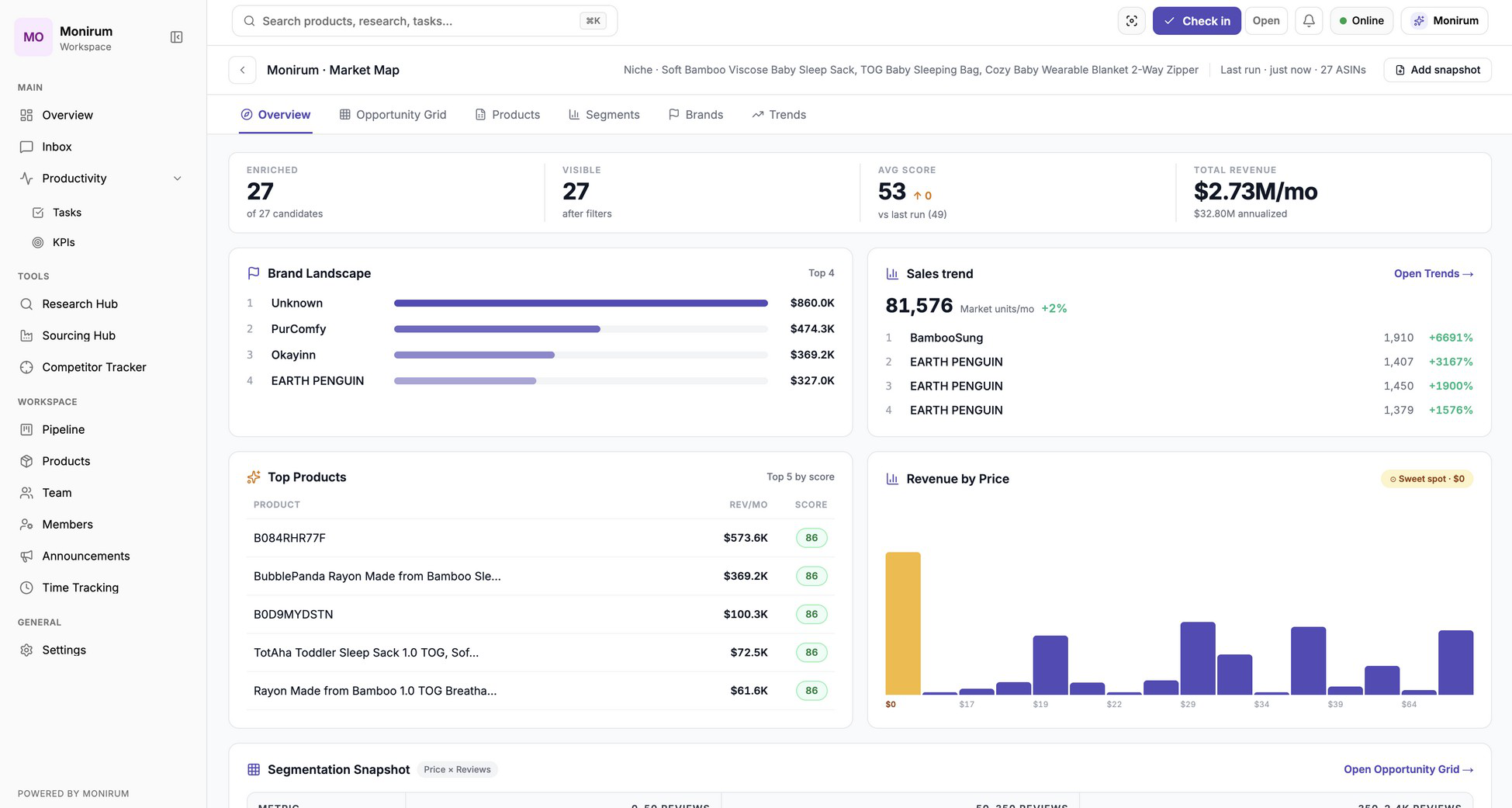Toggle the Online status indicator
1512x808 pixels.
(x=1361, y=21)
